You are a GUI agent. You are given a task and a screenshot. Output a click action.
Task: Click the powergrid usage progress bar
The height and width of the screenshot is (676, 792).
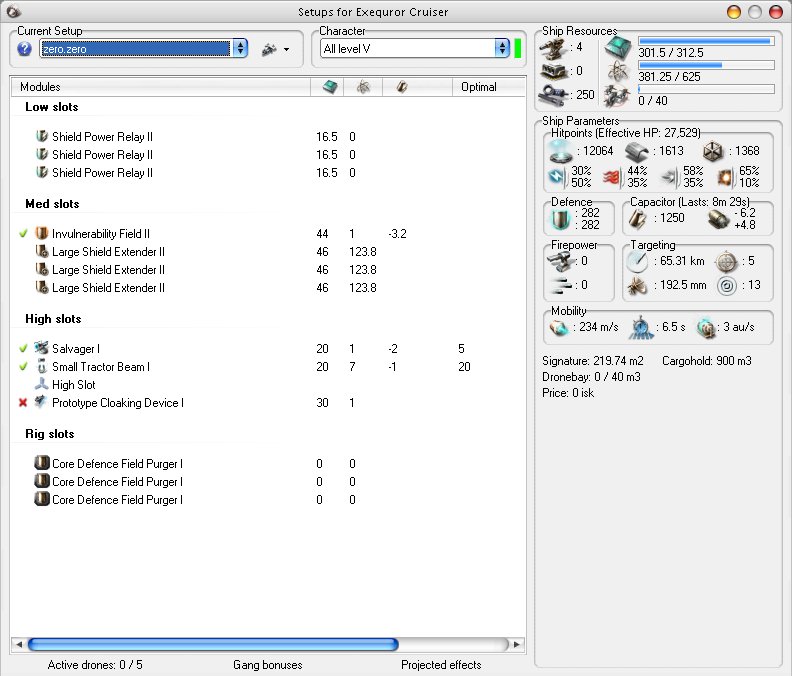[x=706, y=65]
